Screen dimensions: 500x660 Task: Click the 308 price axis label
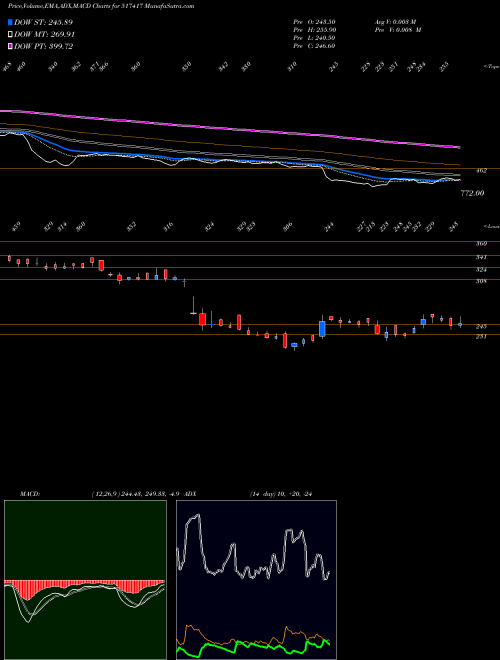click(x=481, y=281)
